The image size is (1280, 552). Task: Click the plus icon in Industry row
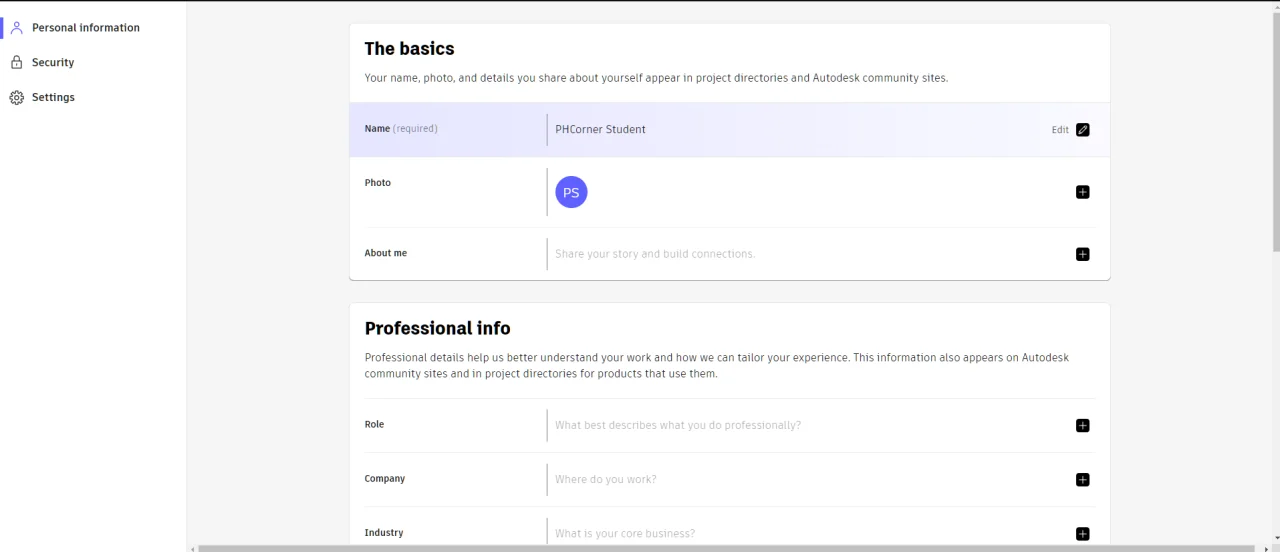pyautogui.click(x=1082, y=534)
